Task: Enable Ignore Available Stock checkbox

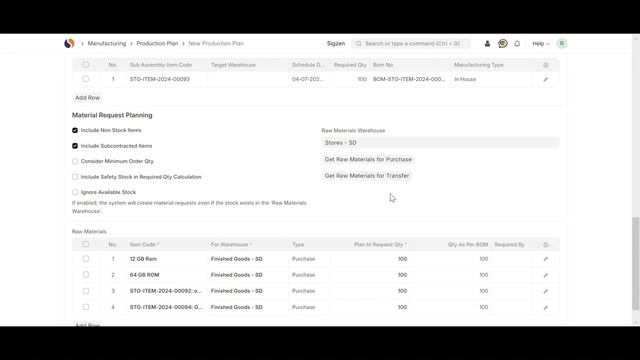Action: pyautogui.click(x=75, y=192)
